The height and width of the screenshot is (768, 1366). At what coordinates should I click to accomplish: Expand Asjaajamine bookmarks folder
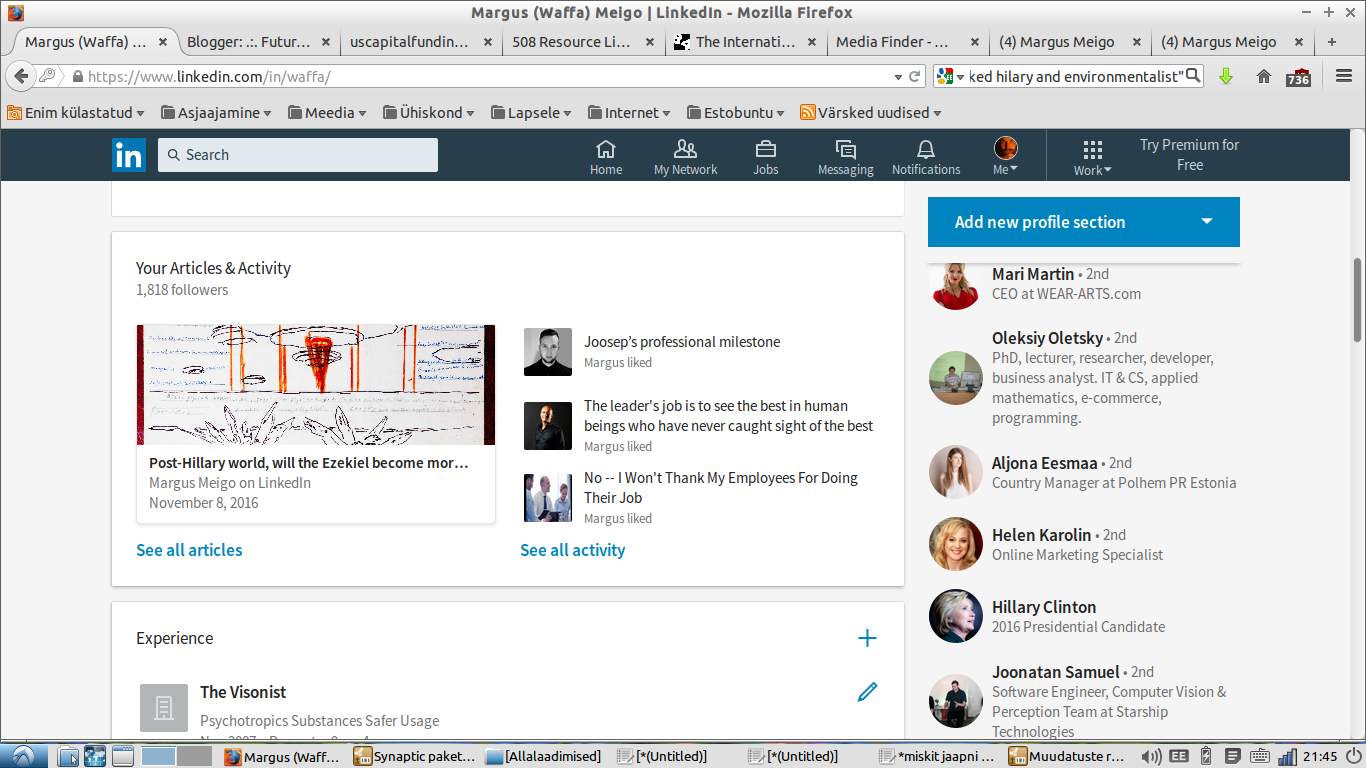tap(216, 113)
